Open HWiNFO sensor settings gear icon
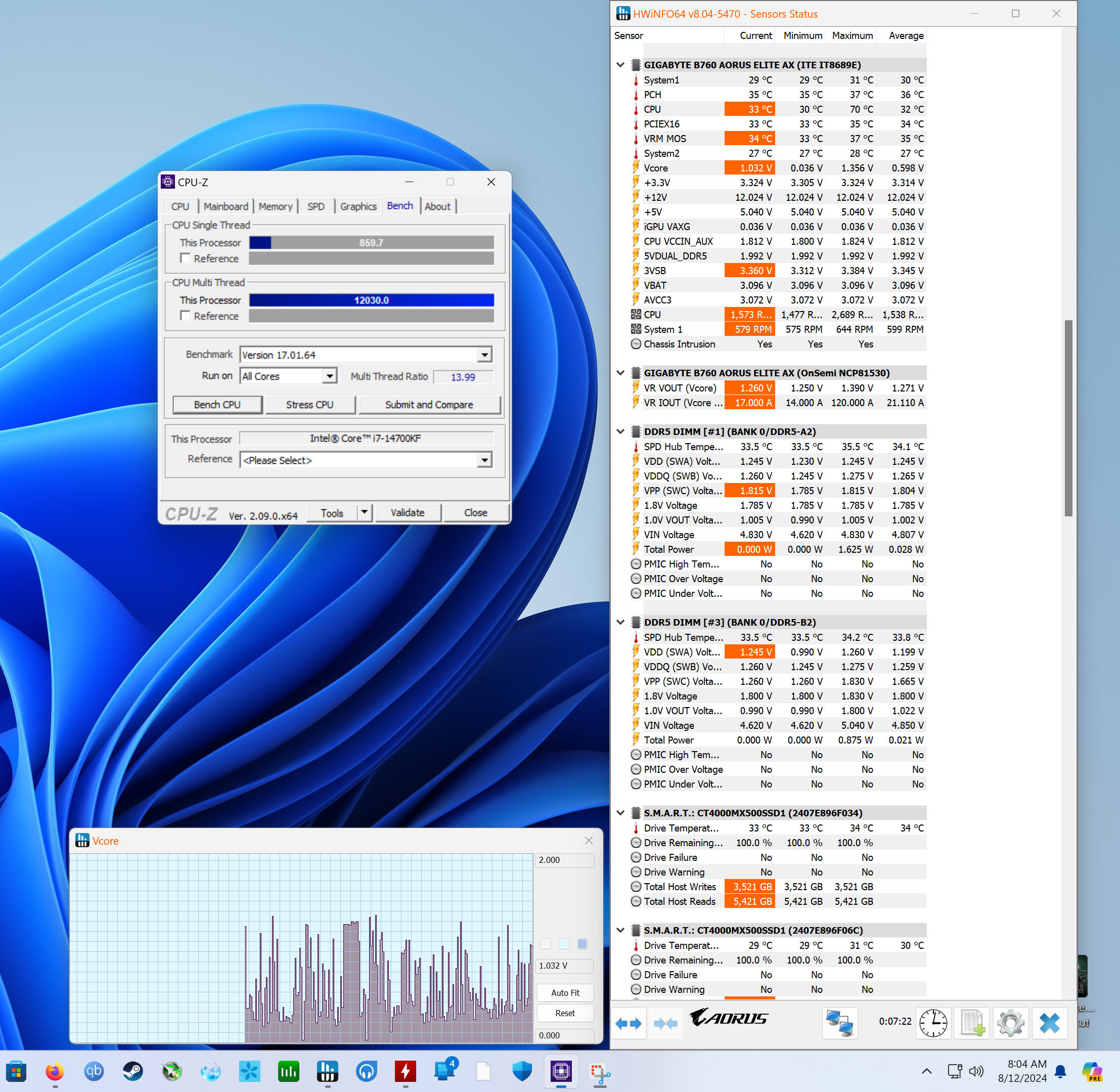1120x1092 pixels. [1010, 1023]
